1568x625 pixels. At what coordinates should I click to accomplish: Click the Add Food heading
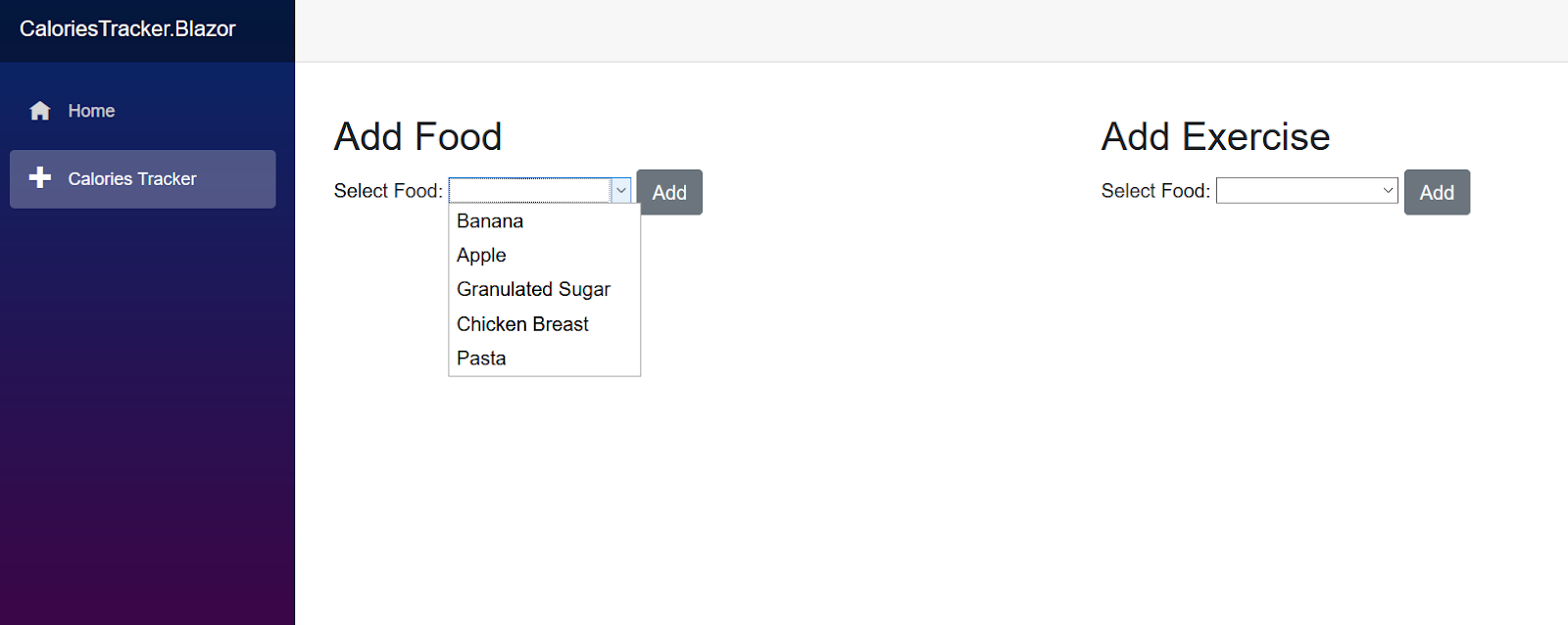(417, 137)
